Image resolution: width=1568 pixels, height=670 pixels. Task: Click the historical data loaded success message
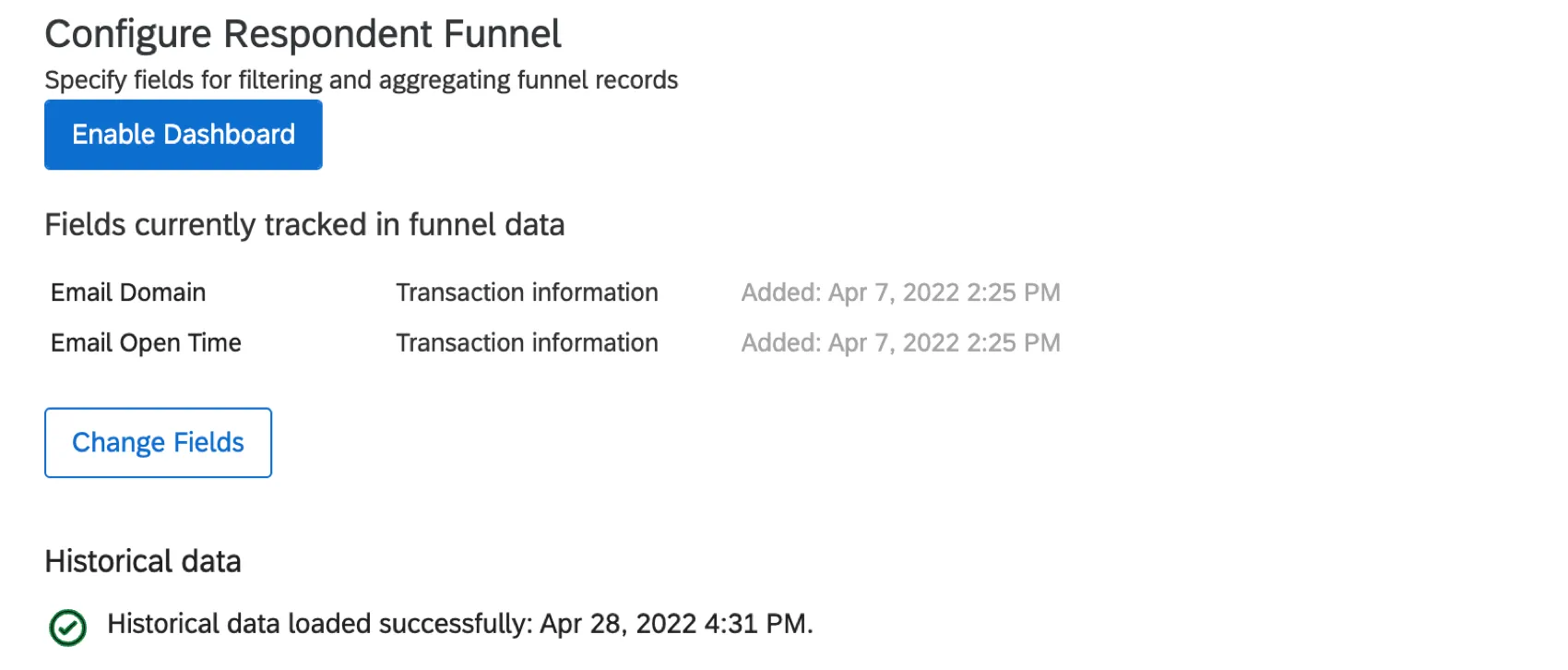pos(459,624)
